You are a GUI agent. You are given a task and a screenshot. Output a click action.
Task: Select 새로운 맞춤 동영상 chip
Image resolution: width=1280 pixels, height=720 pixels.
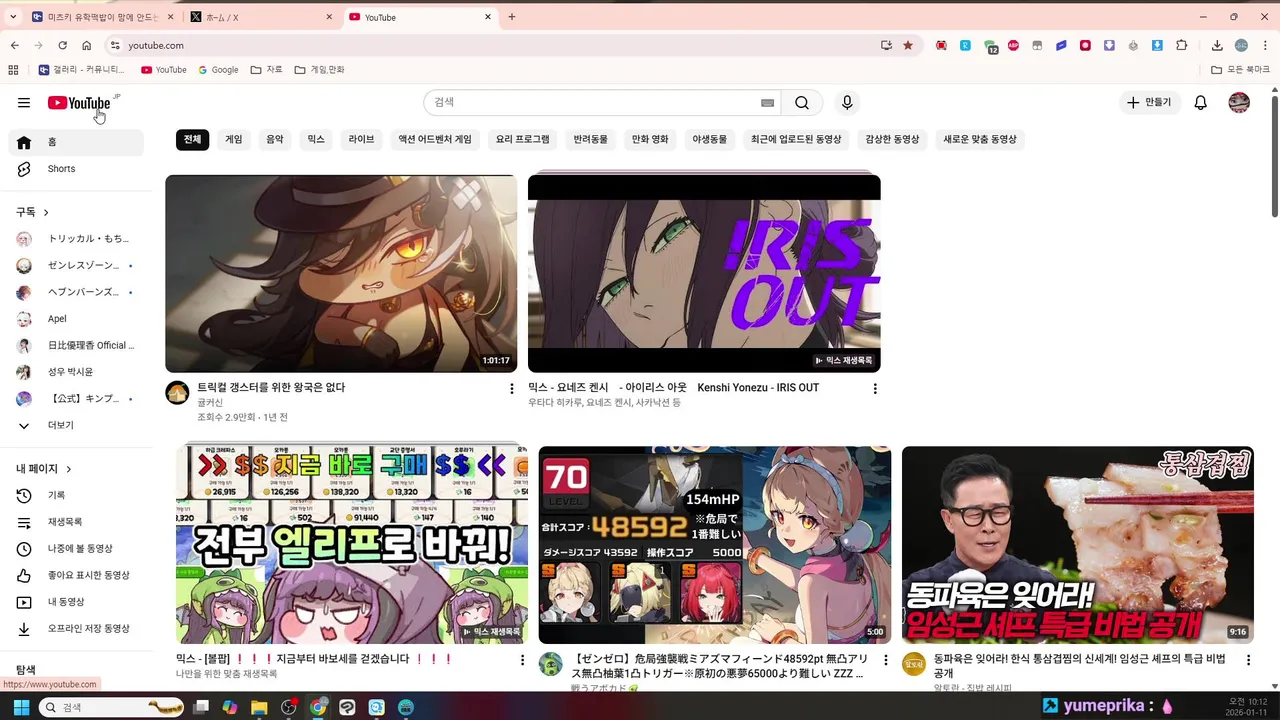pos(980,140)
